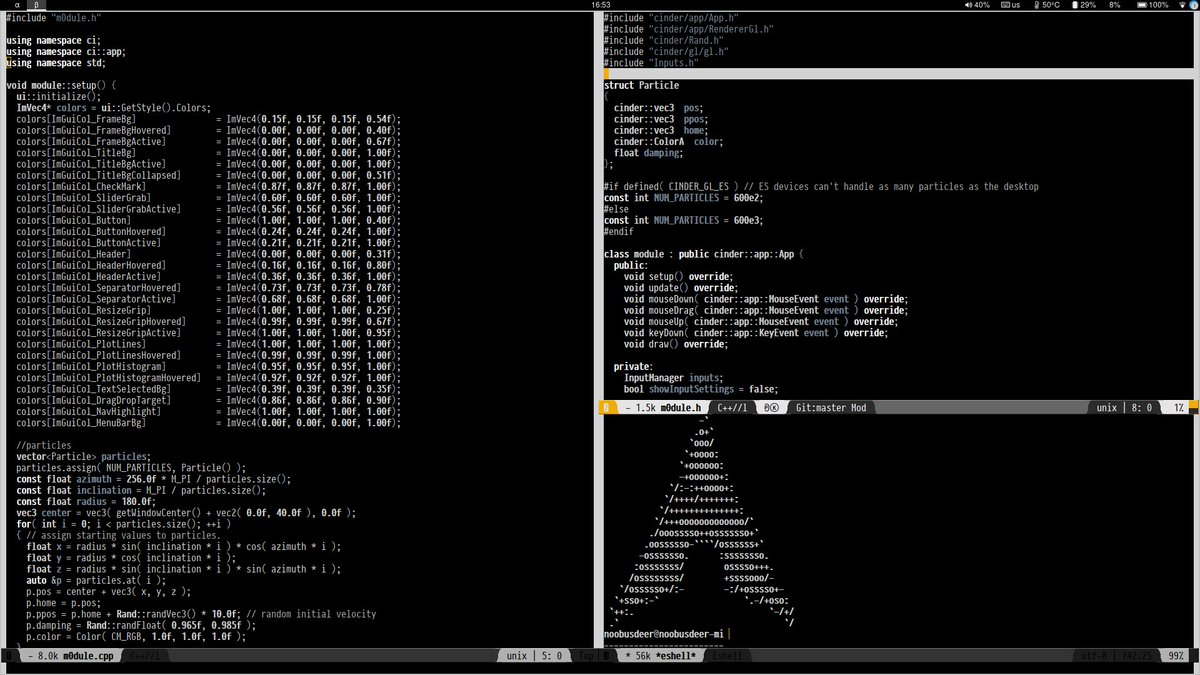1200x675 pixels.
Task: Click the minor mode symbols in m0dule.h mode line
Action: tap(771, 408)
